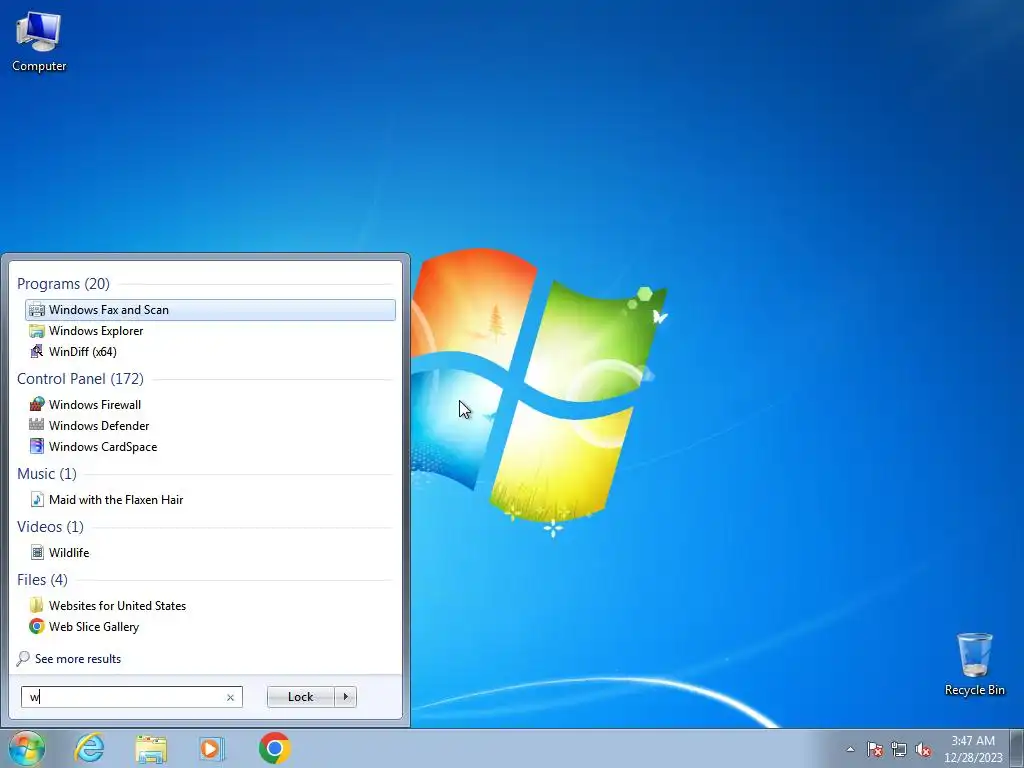
Task: Click the Music (1) category header
Action: [x=47, y=473]
